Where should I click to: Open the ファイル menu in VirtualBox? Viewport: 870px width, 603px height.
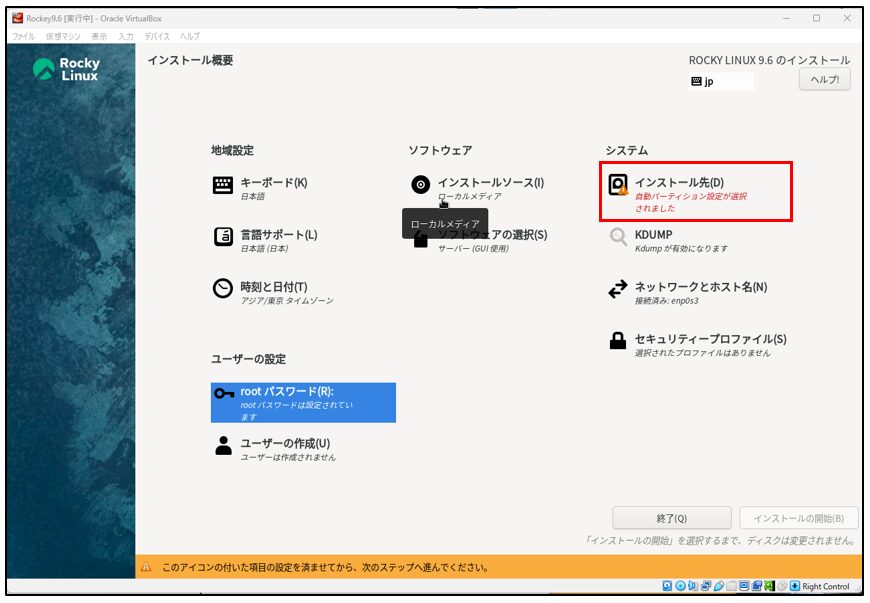22,36
